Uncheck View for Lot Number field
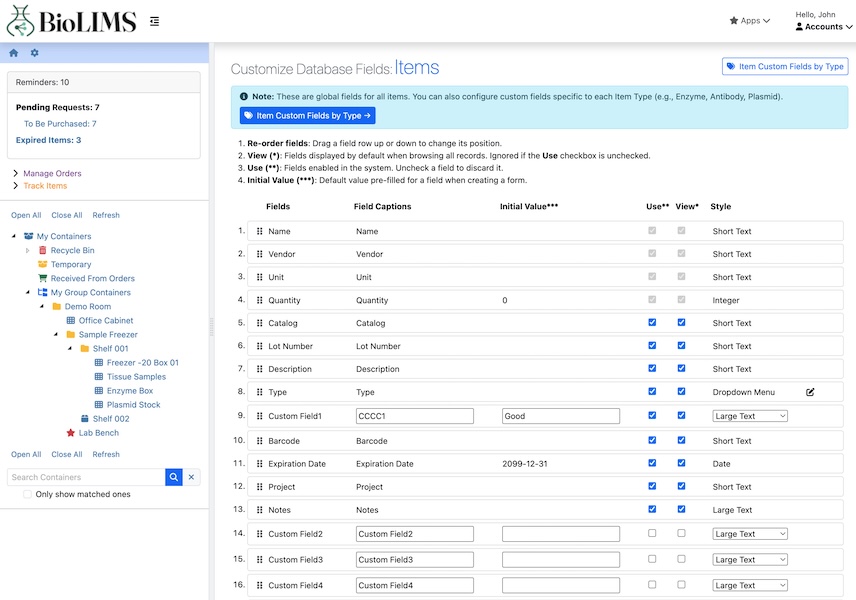The width and height of the screenshot is (856, 600). click(681, 346)
